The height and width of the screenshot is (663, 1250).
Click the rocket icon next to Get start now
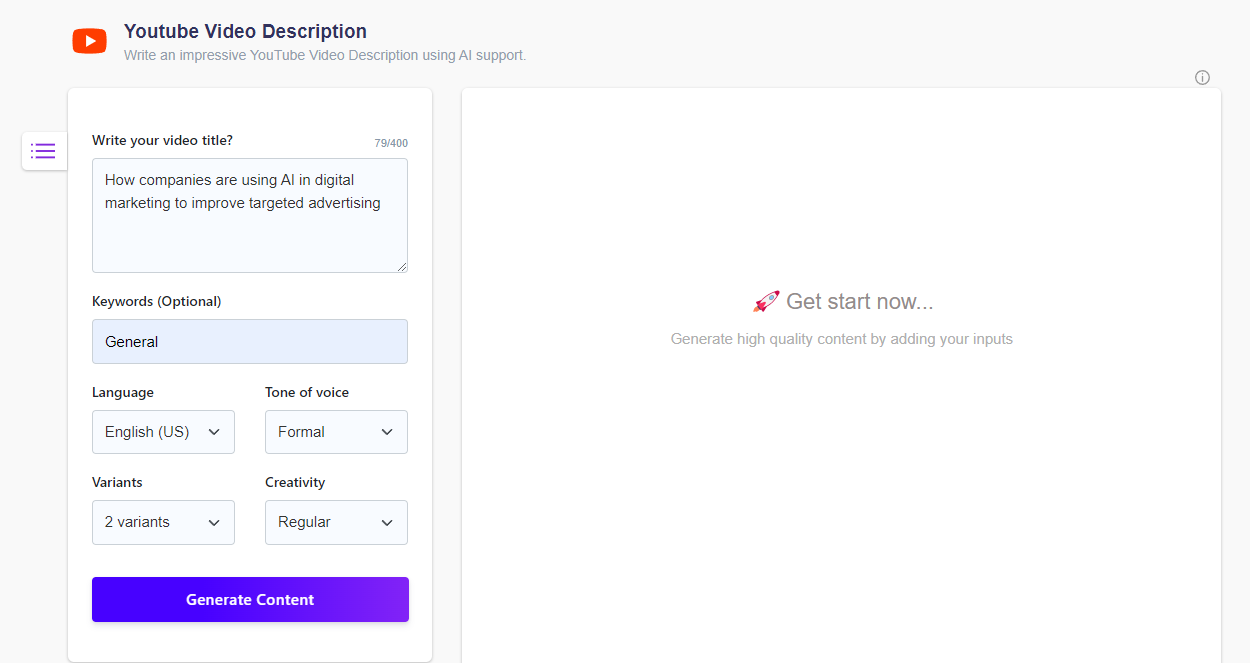point(764,299)
